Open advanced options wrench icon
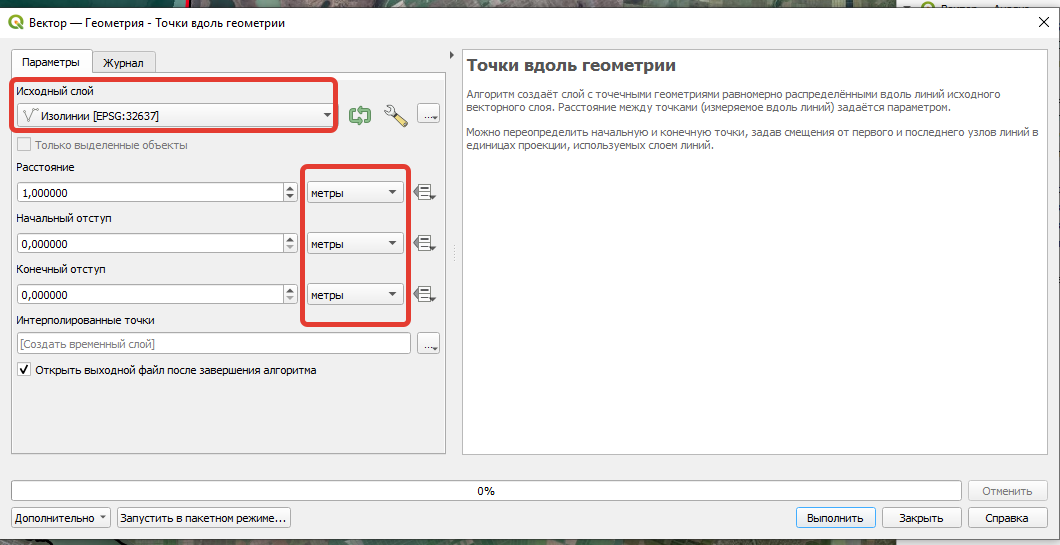This screenshot has width=1060, height=545. point(396,116)
